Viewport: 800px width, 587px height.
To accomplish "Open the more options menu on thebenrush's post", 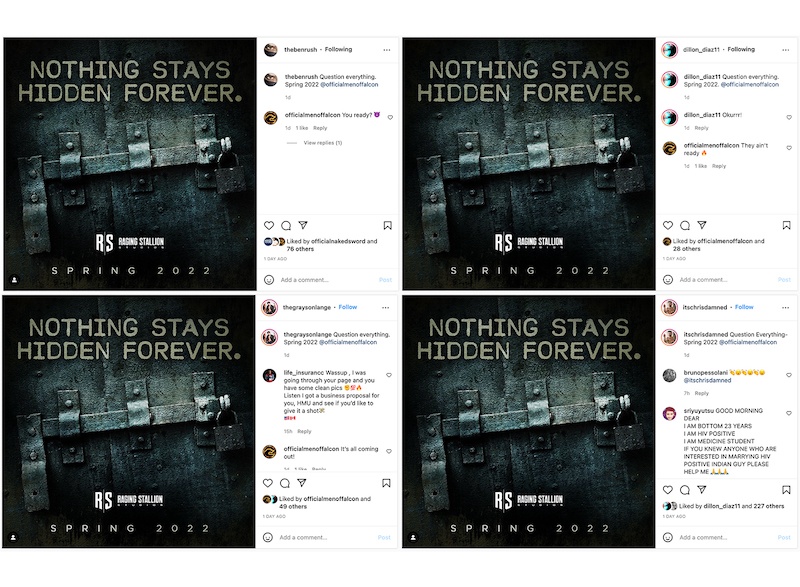I will pos(387,50).
